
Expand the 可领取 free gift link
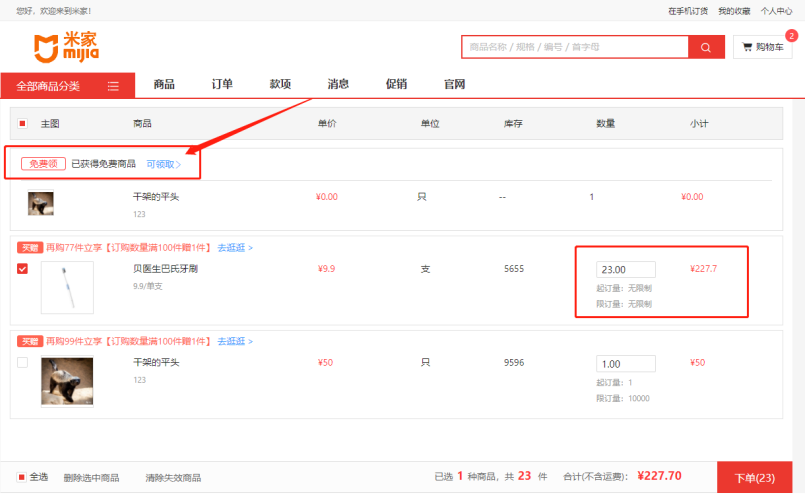click(163, 164)
